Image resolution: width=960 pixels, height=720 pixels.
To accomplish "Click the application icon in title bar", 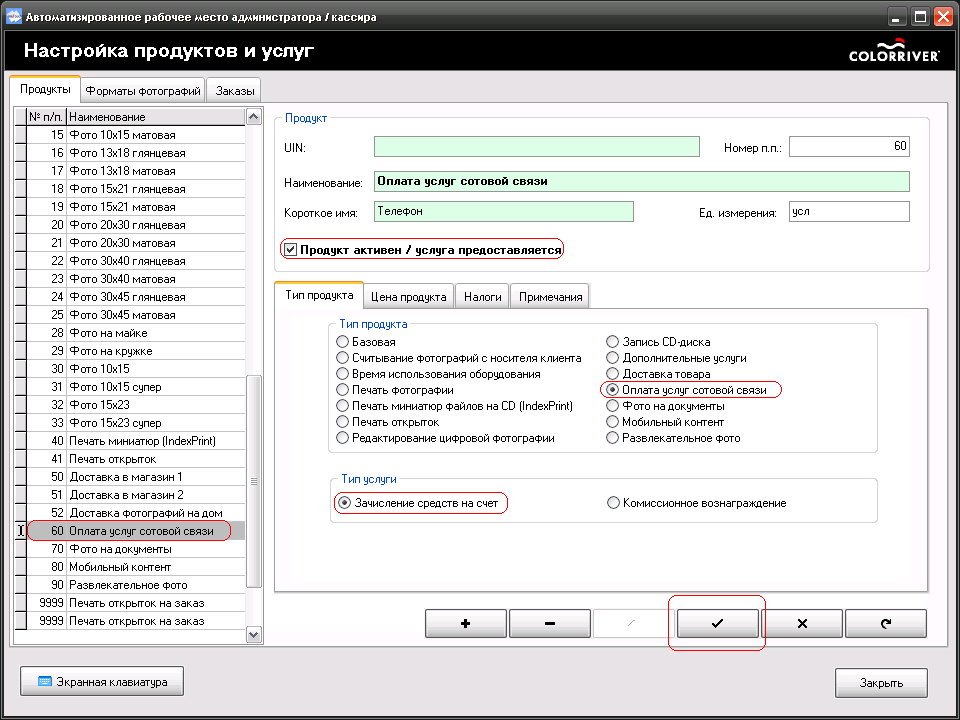I will 15,16.
